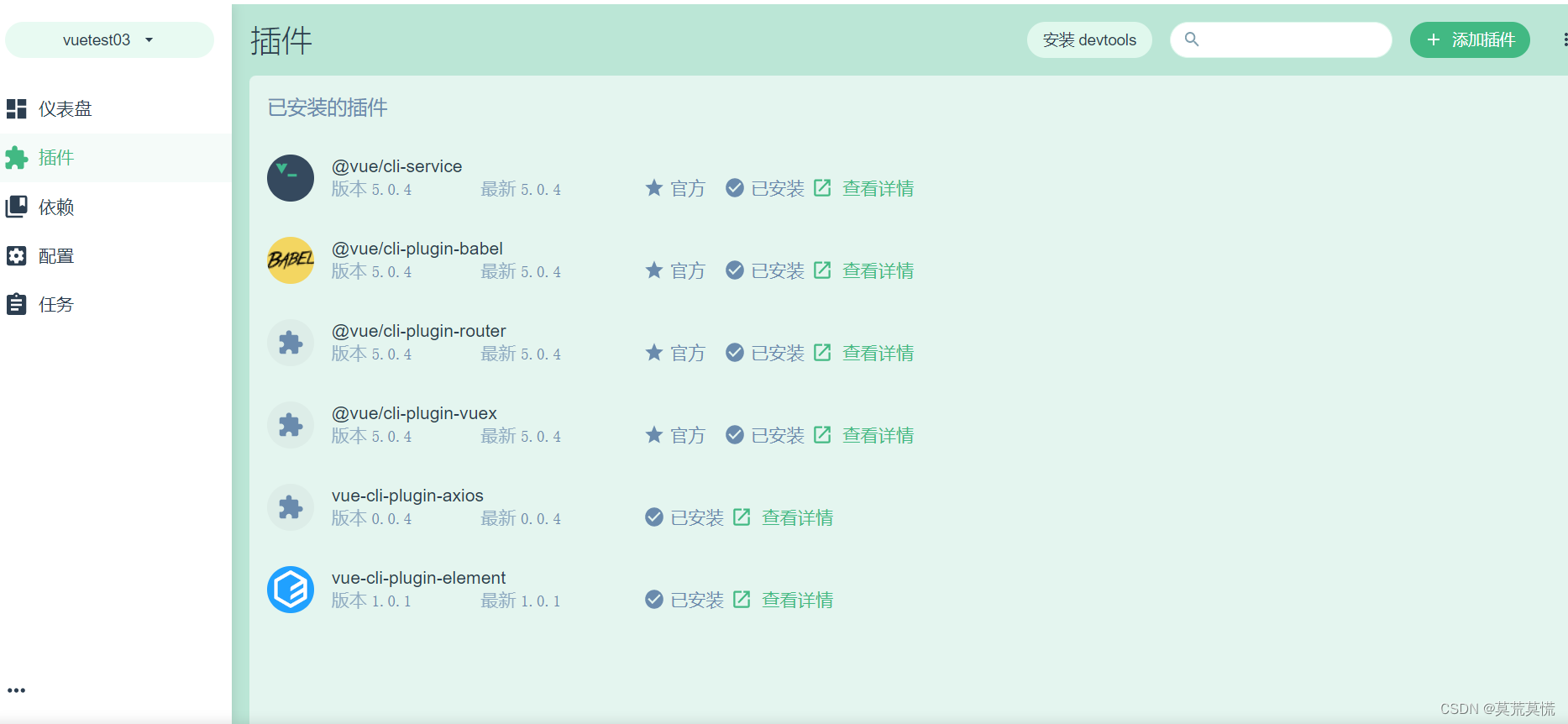The width and height of the screenshot is (1568, 724).
Task: Click 版本 5.0.4 on the cli-service row
Action: 371,189
